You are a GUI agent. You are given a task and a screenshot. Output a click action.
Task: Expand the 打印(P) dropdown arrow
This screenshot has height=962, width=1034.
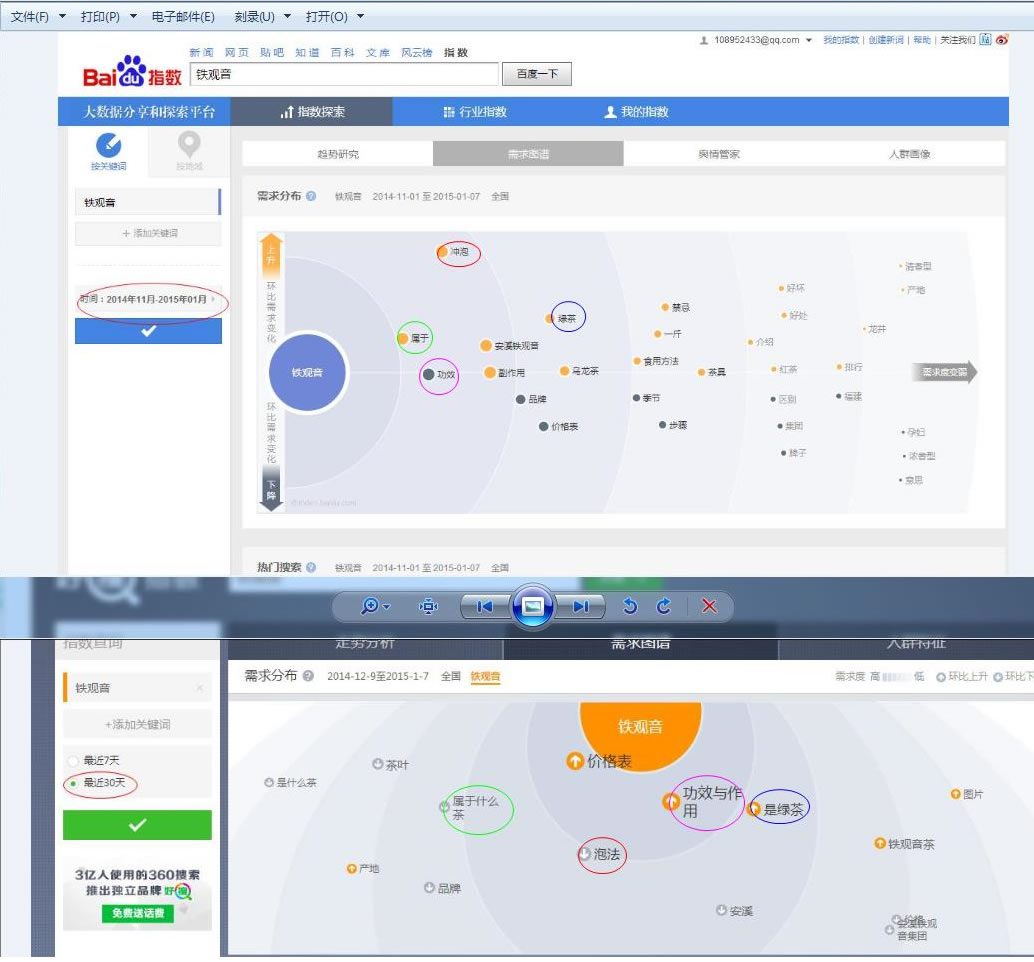(133, 16)
